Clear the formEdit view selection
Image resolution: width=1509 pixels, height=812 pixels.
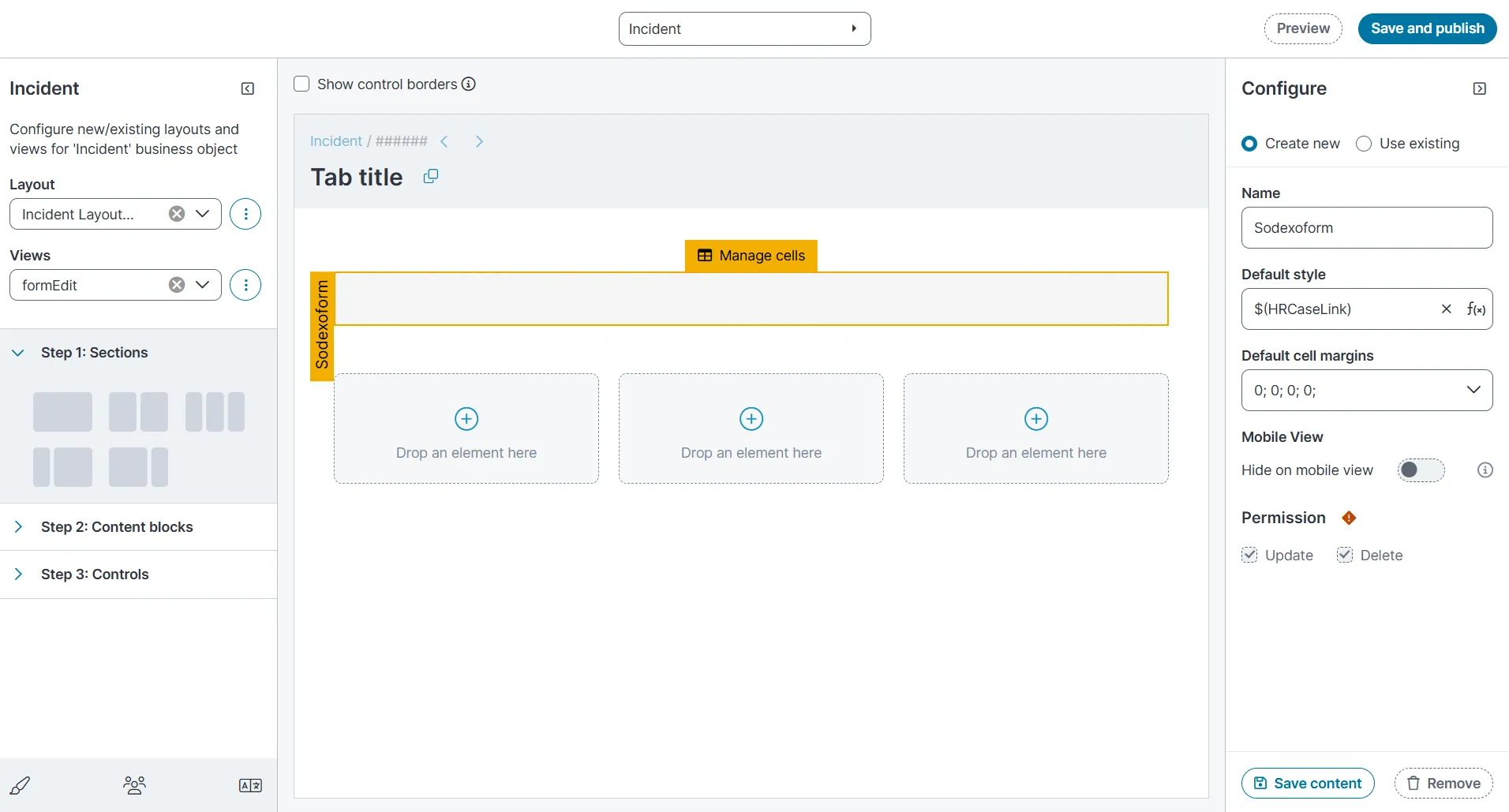(177, 285)
